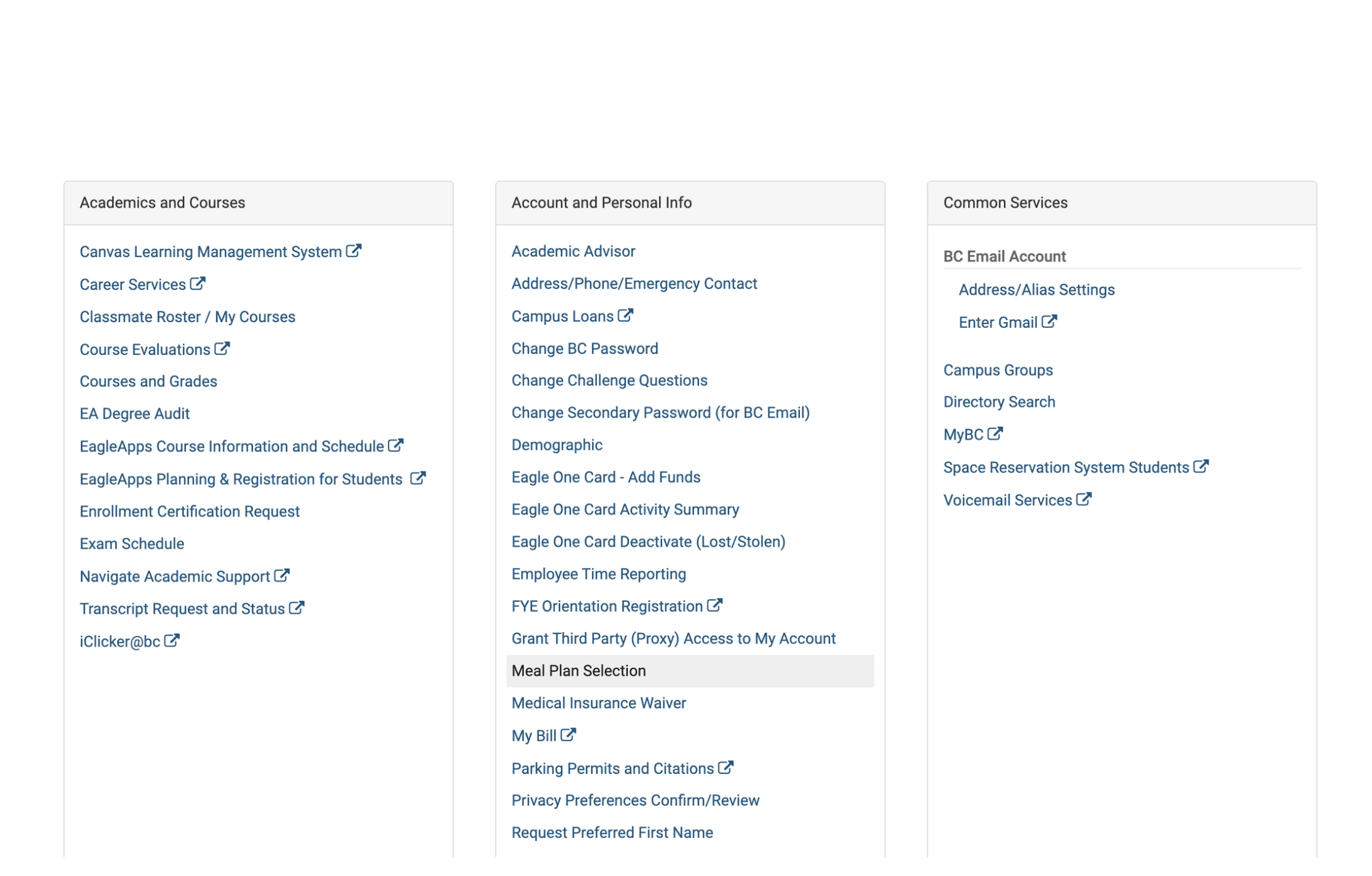Viewport: 1372px width, 876px height.
Task: Click external-link icon beside Enter Gmail
Action: (x=1049, y=322)
